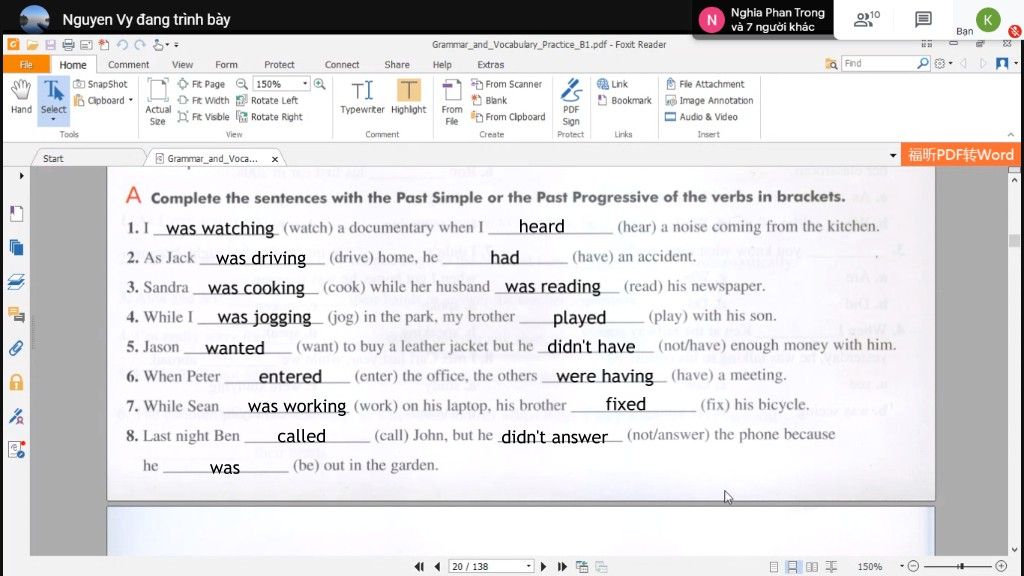1024x576 pixels.
Task: Rotate the page right
Action: coord(269,117)
